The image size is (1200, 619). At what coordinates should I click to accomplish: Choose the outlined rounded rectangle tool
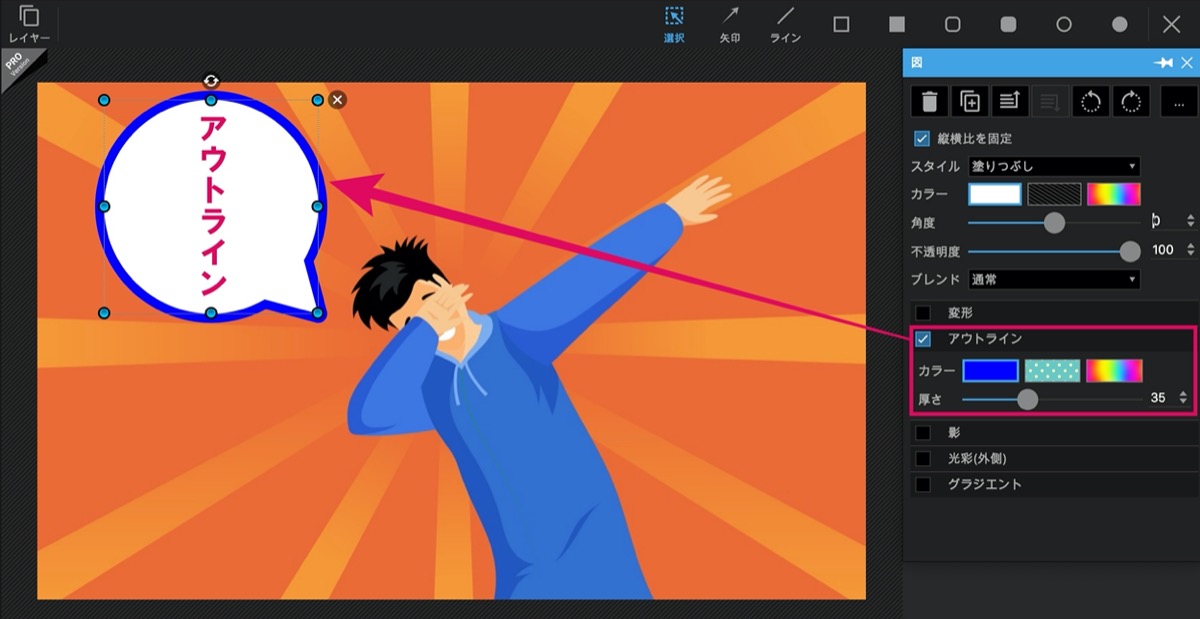pos(953,24)
